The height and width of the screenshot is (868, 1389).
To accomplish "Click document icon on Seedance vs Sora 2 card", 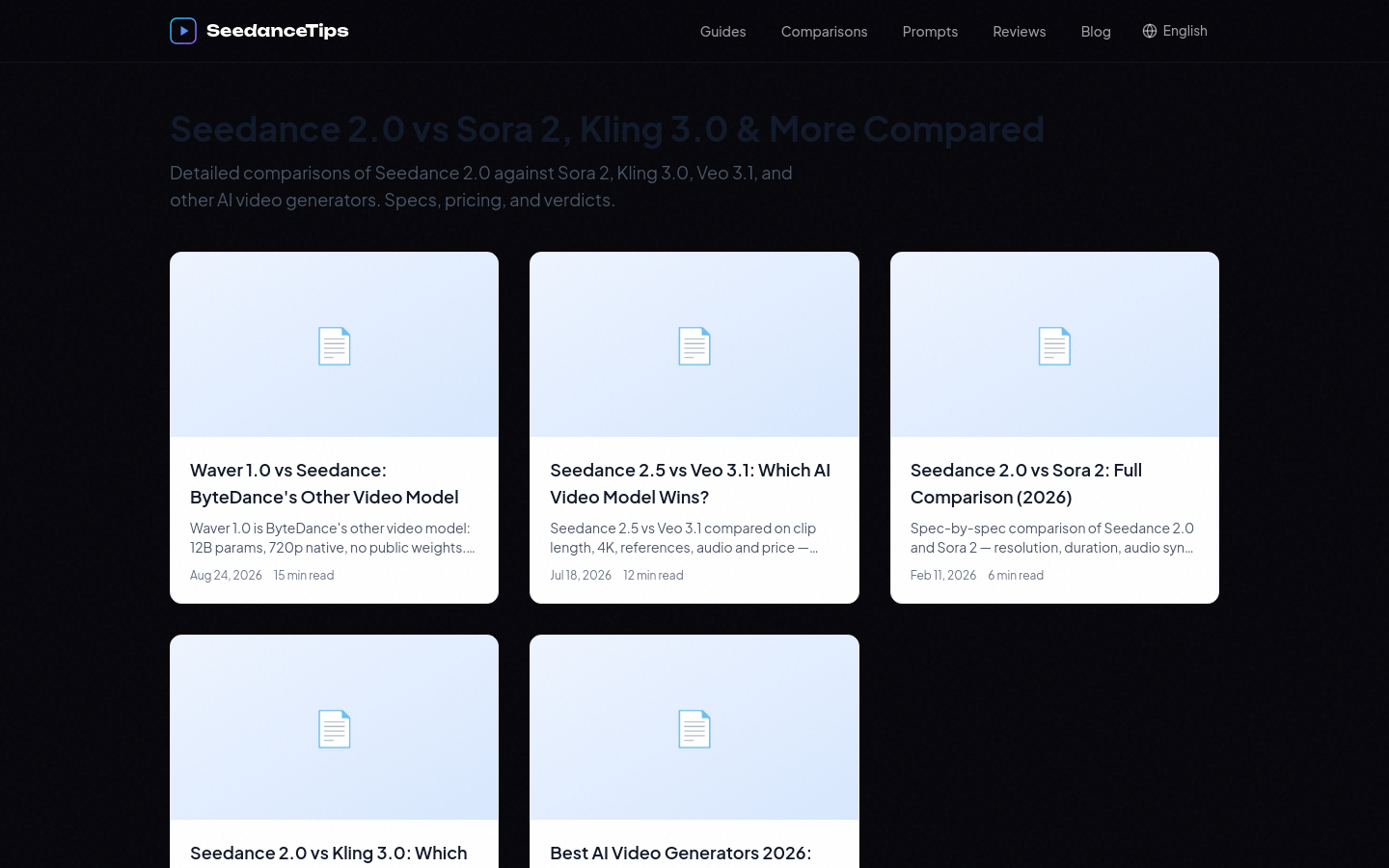I will [x=1054, y=346].
